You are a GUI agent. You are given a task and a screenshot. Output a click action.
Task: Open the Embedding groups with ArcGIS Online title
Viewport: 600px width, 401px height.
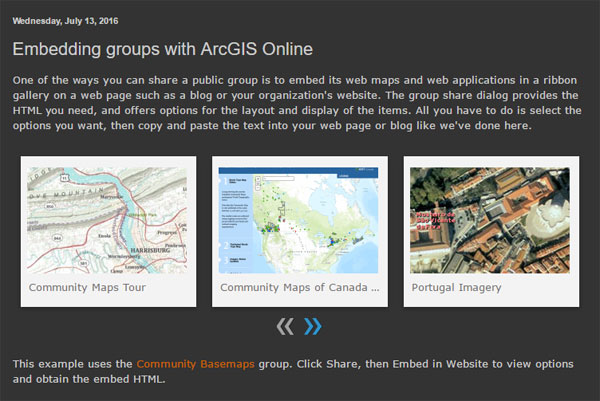click(x=163, y=49)
